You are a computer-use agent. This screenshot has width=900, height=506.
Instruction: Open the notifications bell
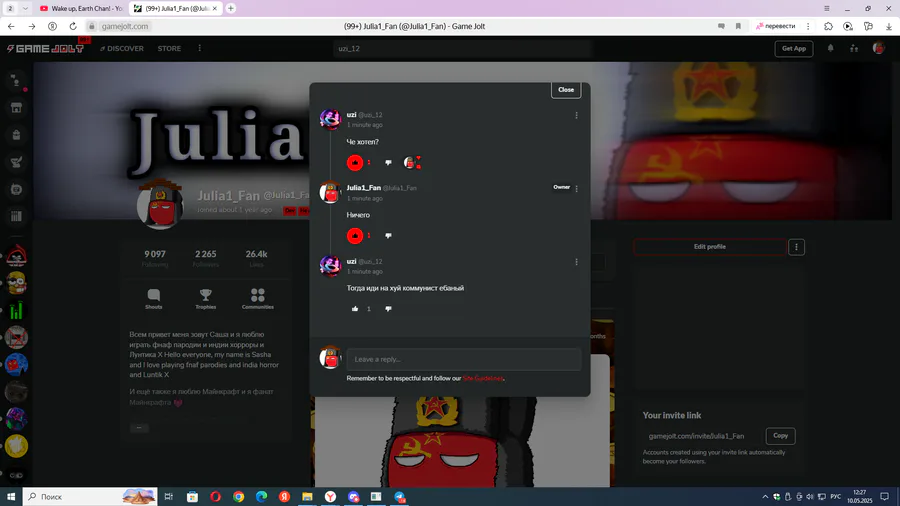pos(831,48)
